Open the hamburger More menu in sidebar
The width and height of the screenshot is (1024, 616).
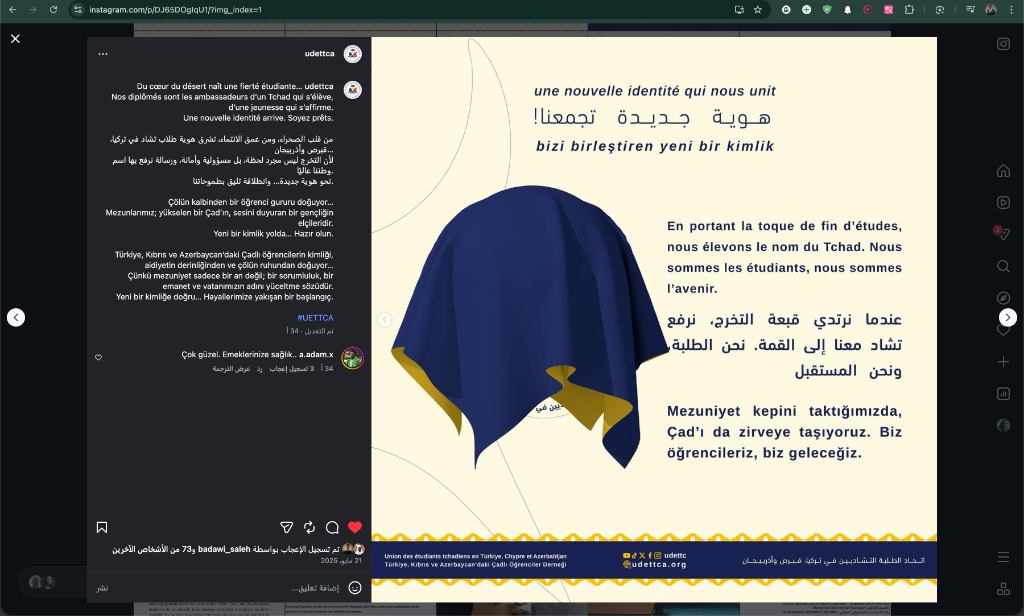click(x=1003, y=557)
